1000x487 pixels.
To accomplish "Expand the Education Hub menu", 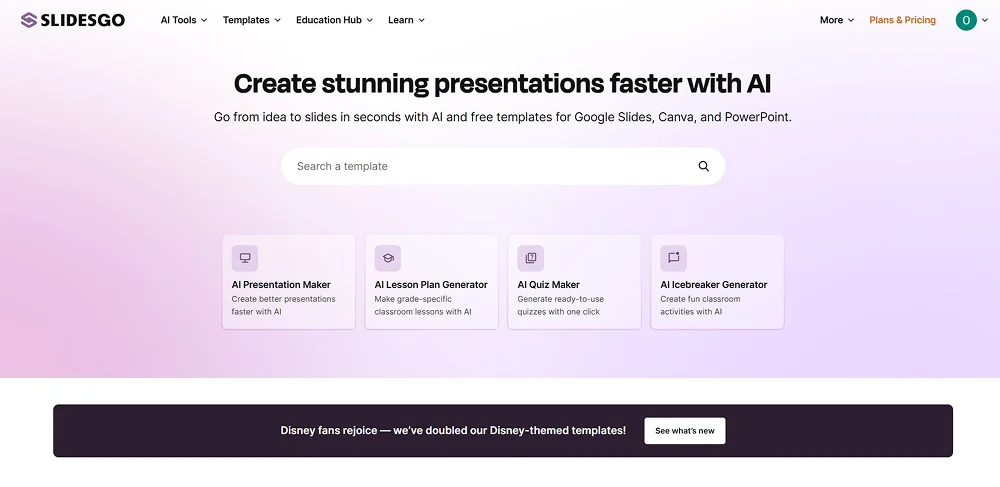I will tap(334, 20).
